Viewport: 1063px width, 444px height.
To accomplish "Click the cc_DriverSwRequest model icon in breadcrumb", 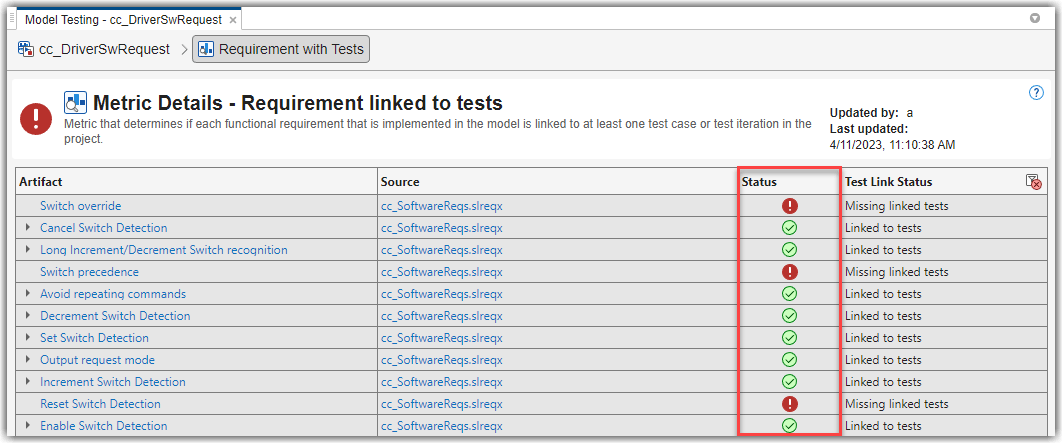I will [26, 49].
